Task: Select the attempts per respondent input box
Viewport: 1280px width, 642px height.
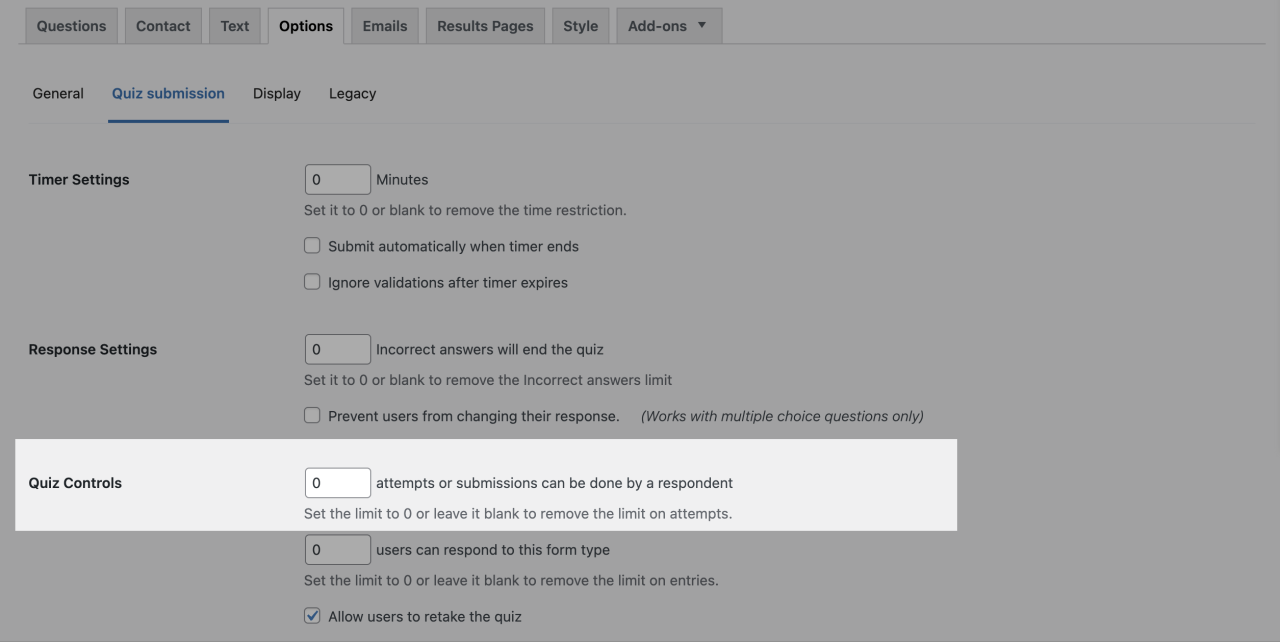Action: pyautogui.click(x=337, y=482)
